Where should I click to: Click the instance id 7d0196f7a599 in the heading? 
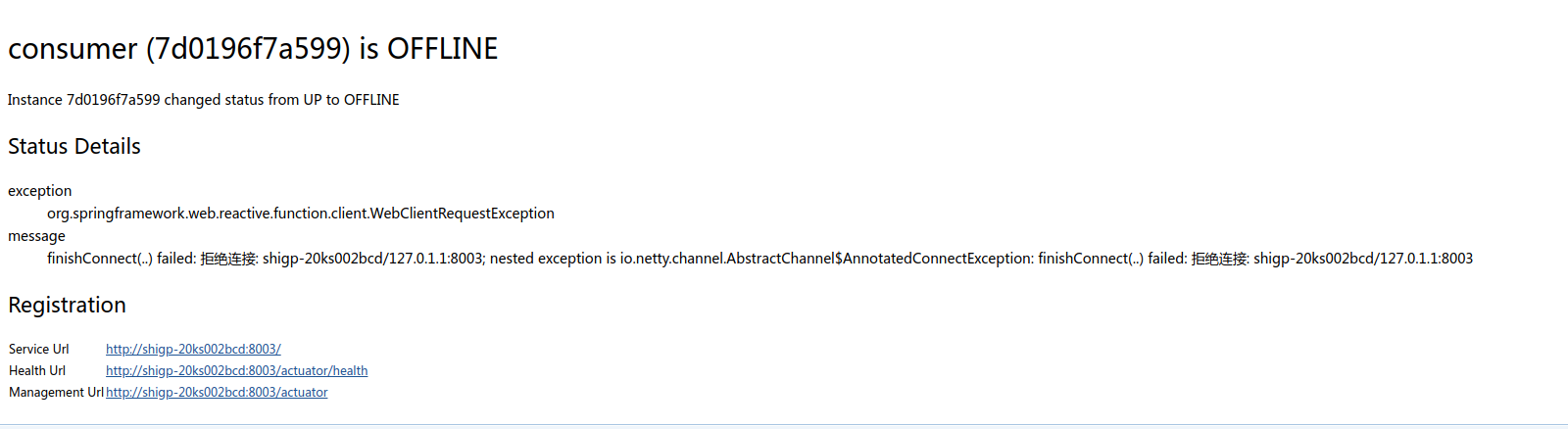248,48
